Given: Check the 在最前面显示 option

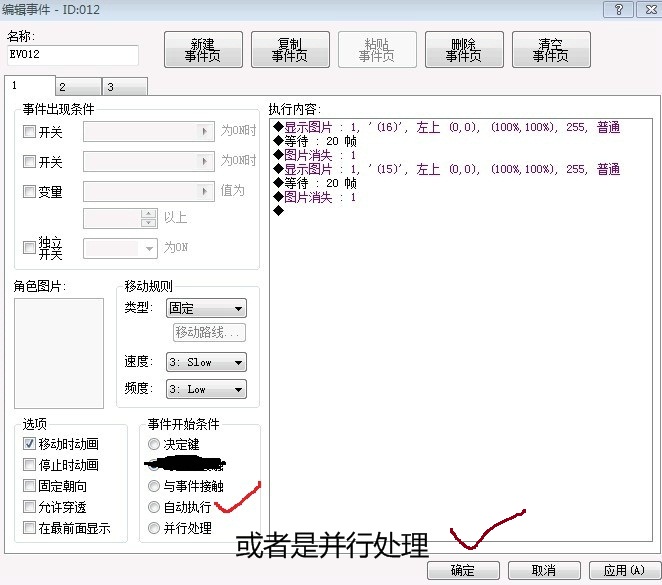Looking at the screenshot, I should (29, 528).
